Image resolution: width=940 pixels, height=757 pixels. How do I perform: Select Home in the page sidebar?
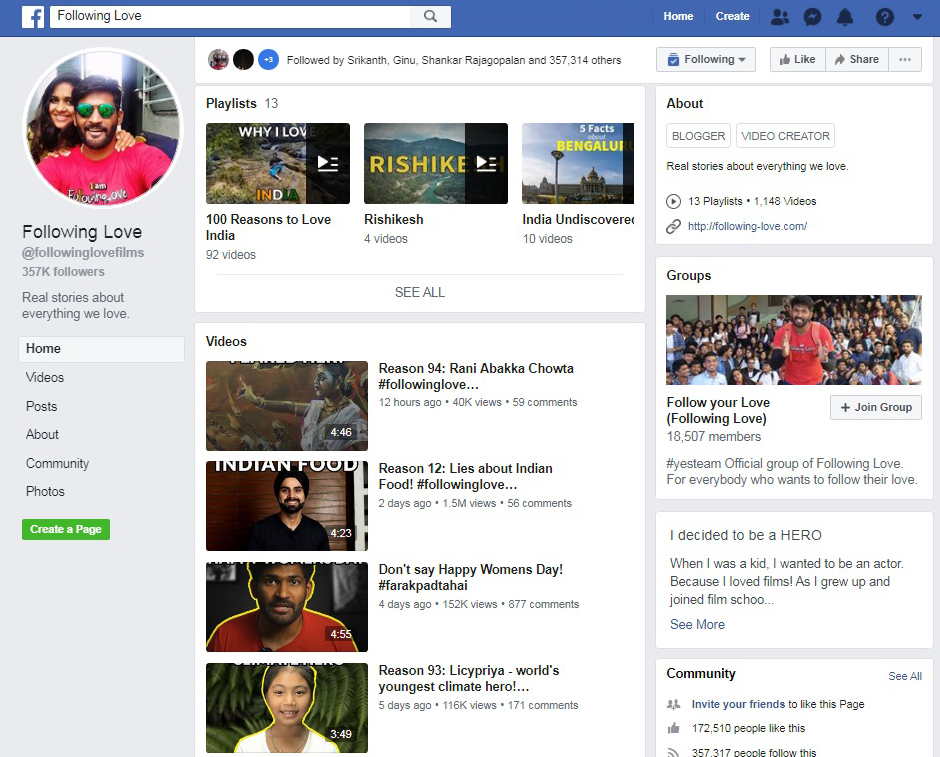click(101, 349)
